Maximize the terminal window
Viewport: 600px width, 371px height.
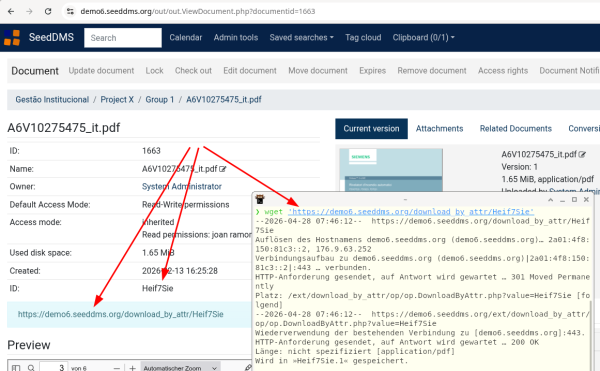tap(574, 200)
